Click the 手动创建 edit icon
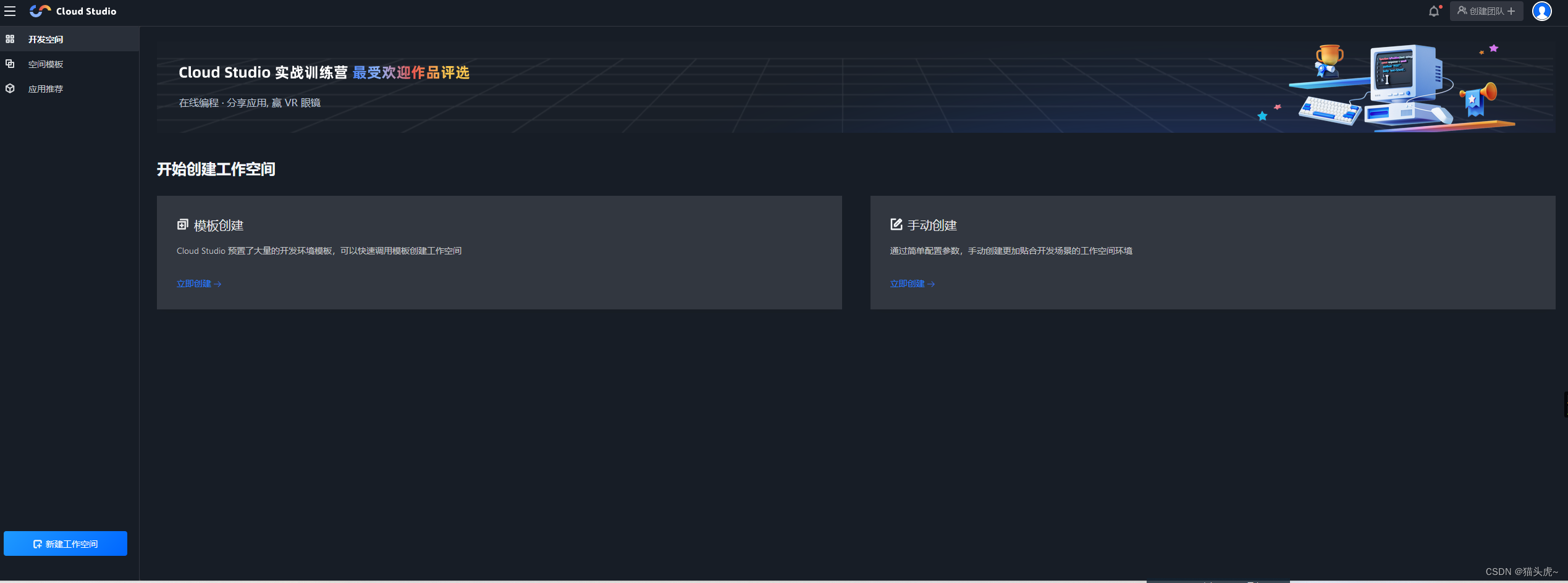 pyautogui.click(x=896, y=224)
